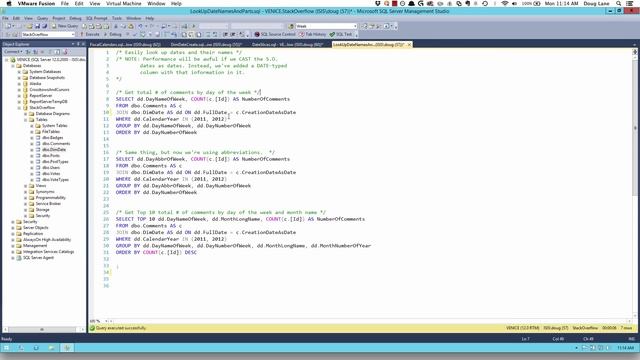The width and height of the screenshot is (640, 360).
Task: Select the Programmability folder
Action: pyautogui.click(x=51, y=198)
